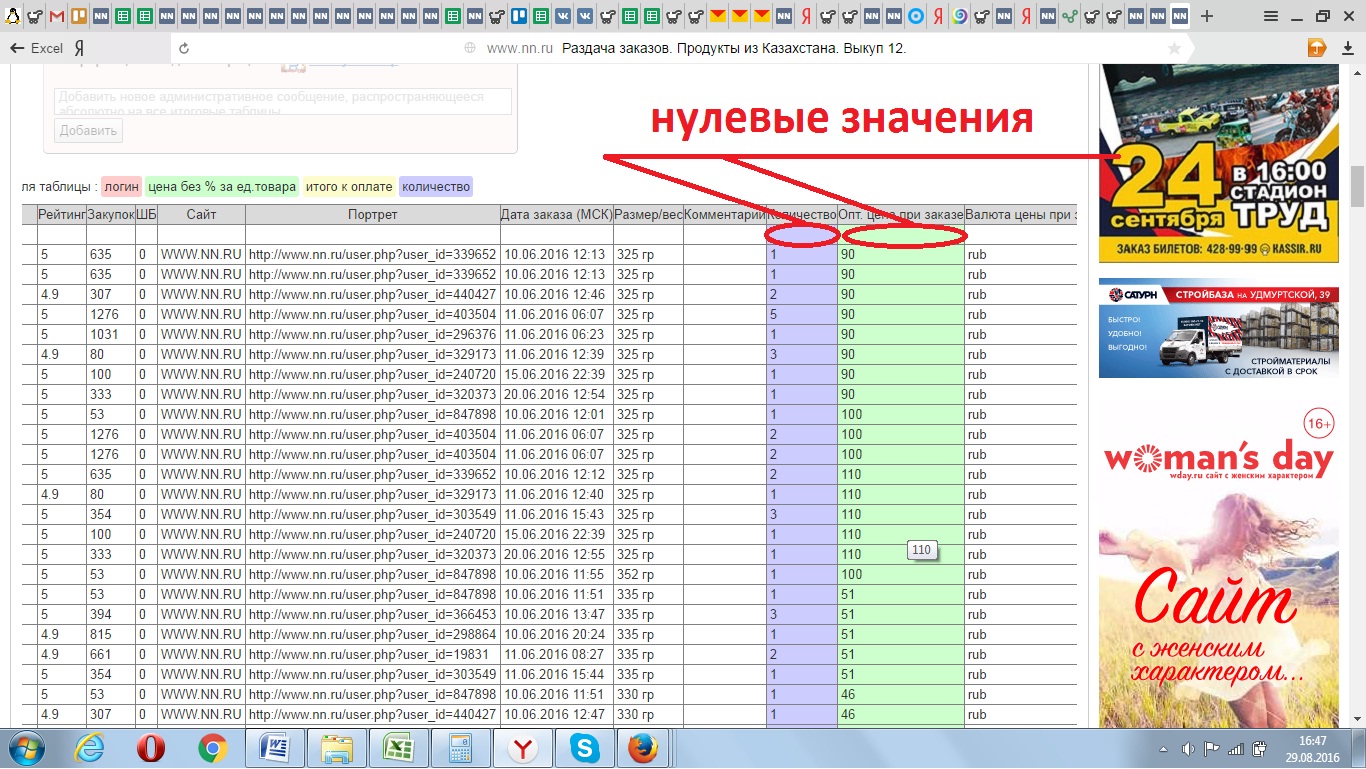This screenshot has width=1366, height=769.
Task: Open a new tab with plus button
Action: (x=1207, y=16)
